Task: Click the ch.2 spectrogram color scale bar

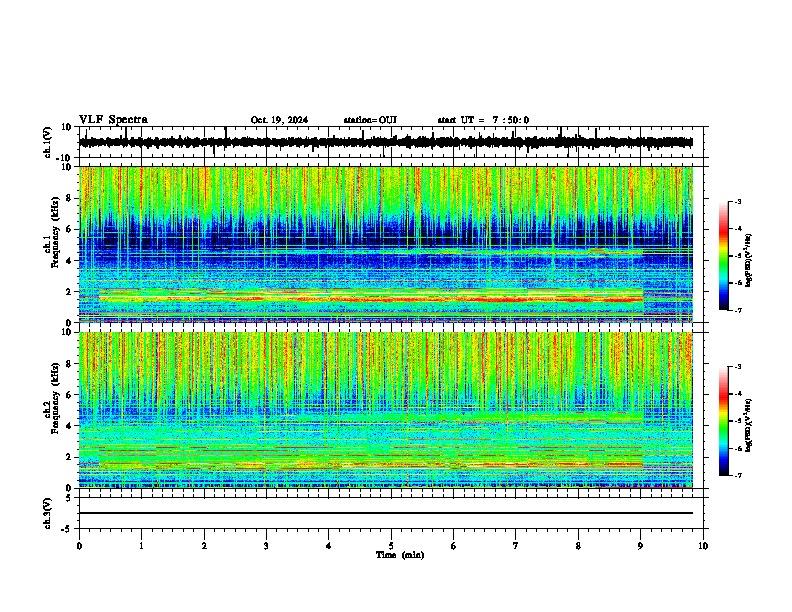Action: (724, 421)
